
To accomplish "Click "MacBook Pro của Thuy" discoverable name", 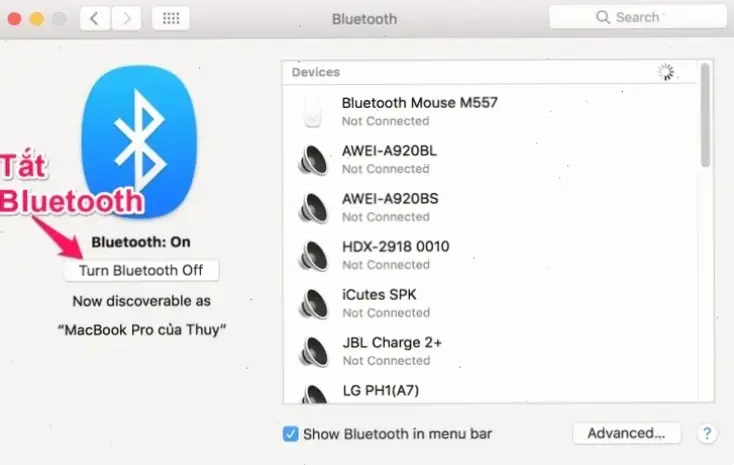I will point(142,330).
